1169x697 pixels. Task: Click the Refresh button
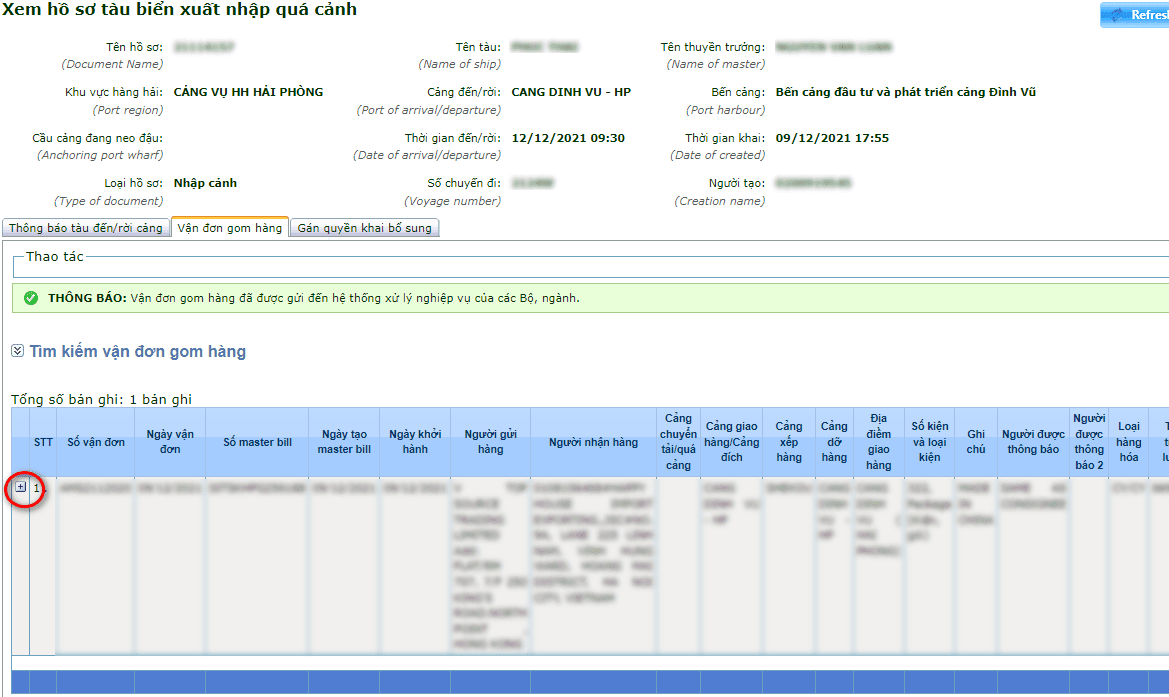[1136, 15]
